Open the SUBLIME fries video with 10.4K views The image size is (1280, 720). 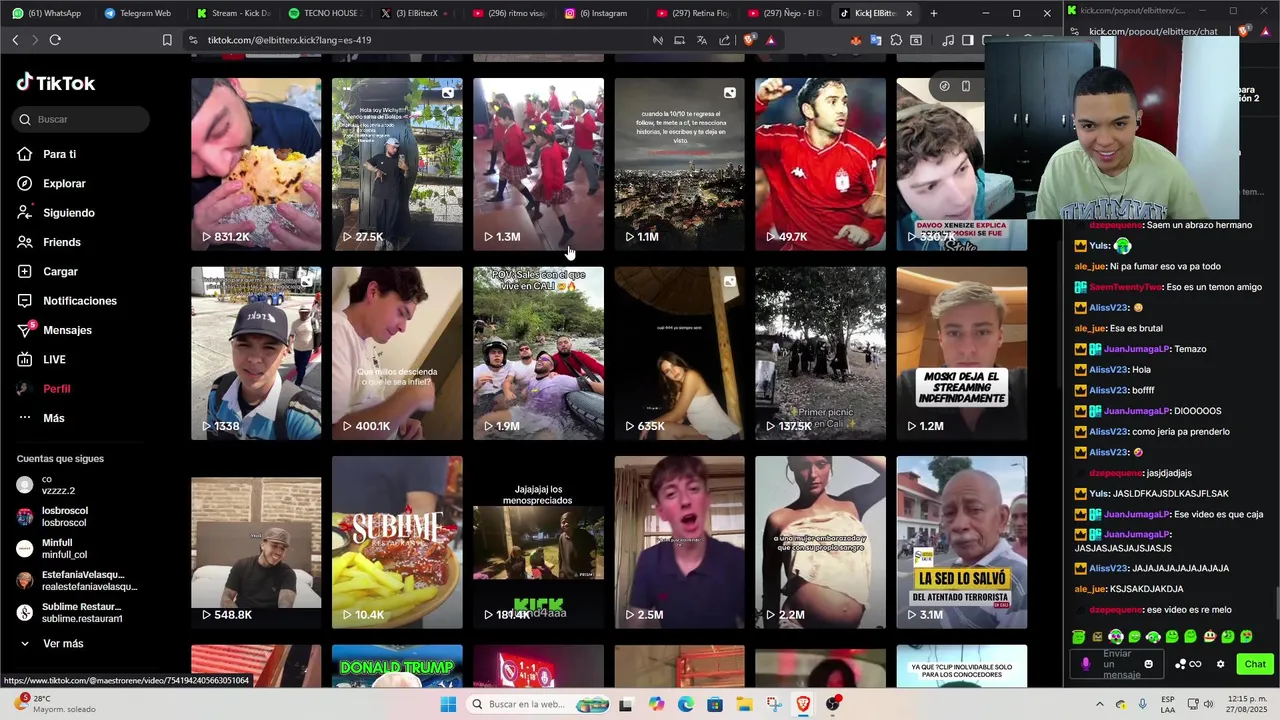tap(397, 542)
